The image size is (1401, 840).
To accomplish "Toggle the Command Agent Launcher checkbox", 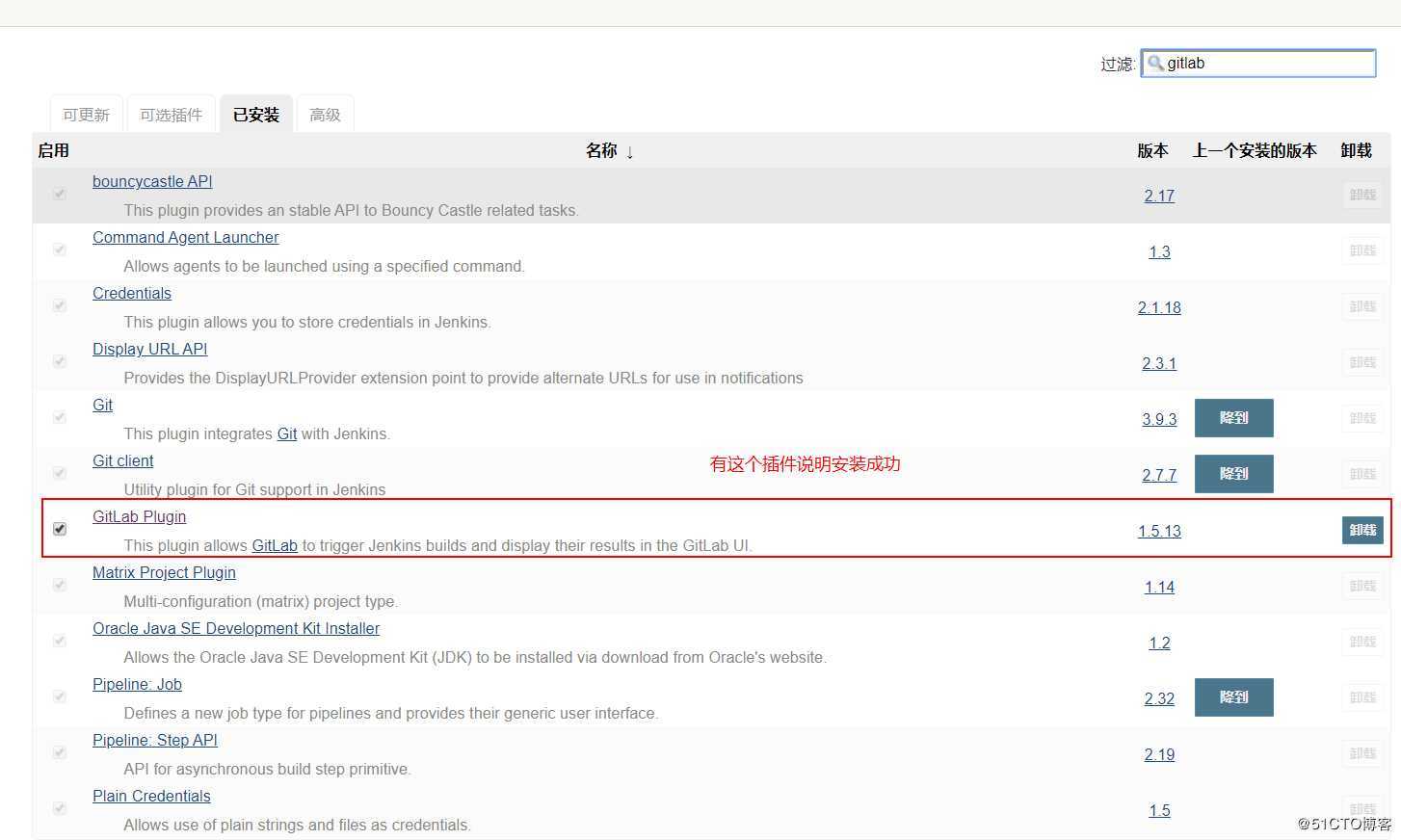I will click(60, 249).
